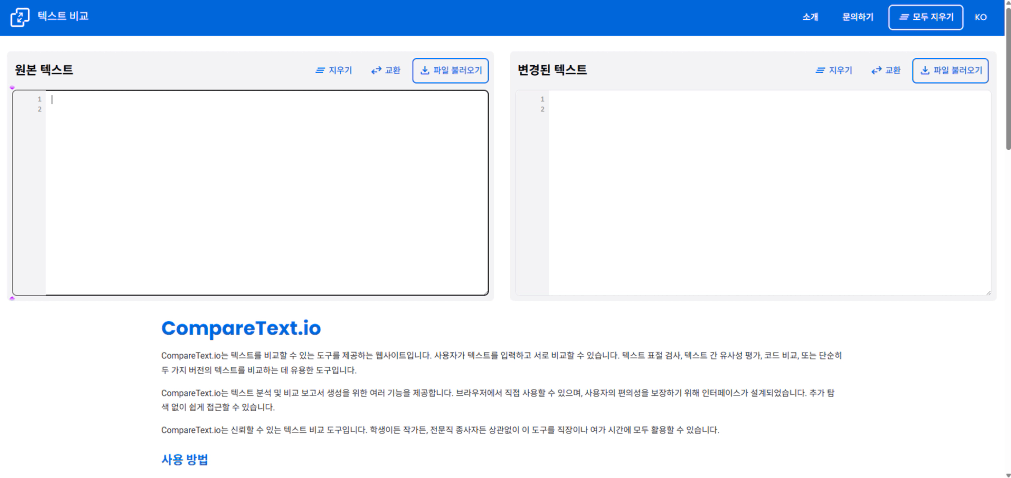Viewport: 1011px width, 478px height.
Task: Open the KO language selector
Action: 980,17
